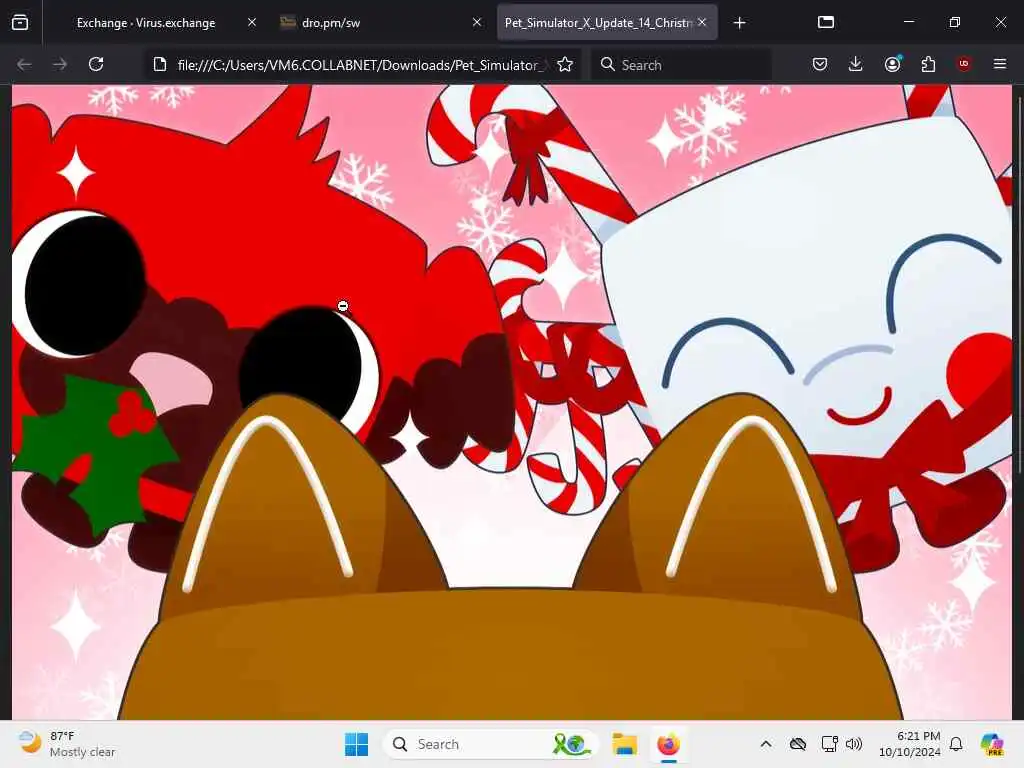Close the dro.pm/sw tab
Screen dimensions: 1024x768
pyautogui.click(x=477, y=22)
